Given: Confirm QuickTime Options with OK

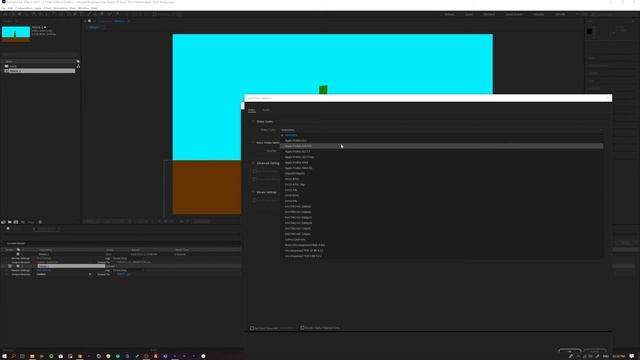Looking at the screenshot, I should [x=570, y=351].
